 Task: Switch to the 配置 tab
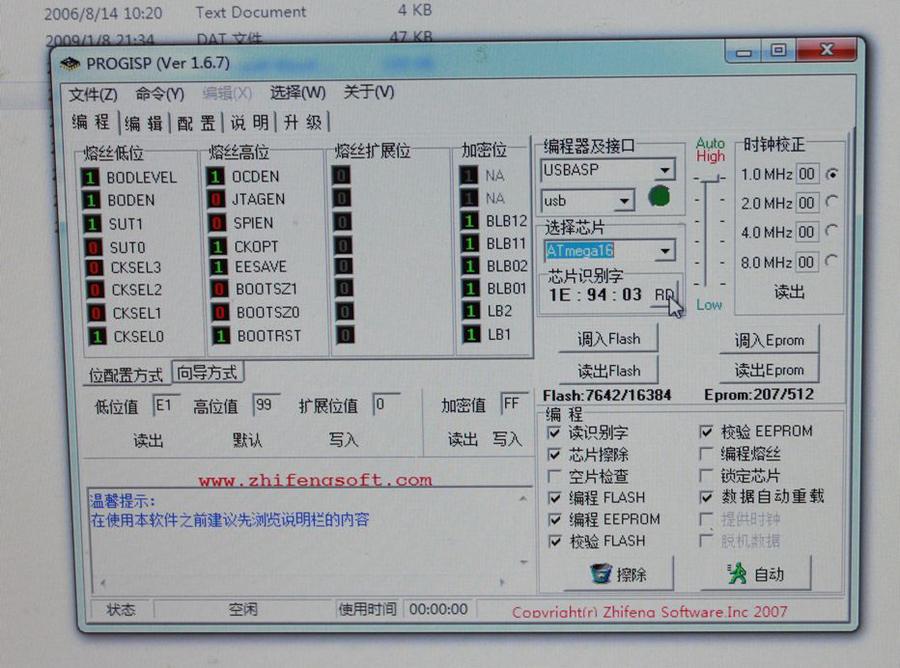[x=197, y=122]
